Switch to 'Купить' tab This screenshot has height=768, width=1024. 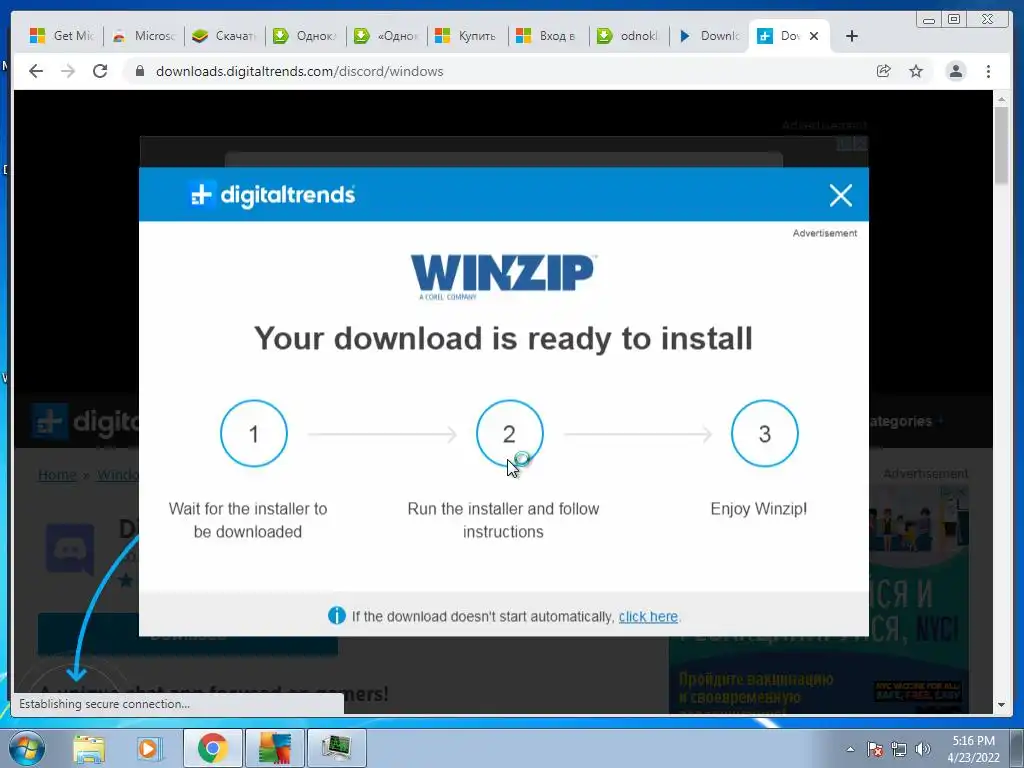468,36
